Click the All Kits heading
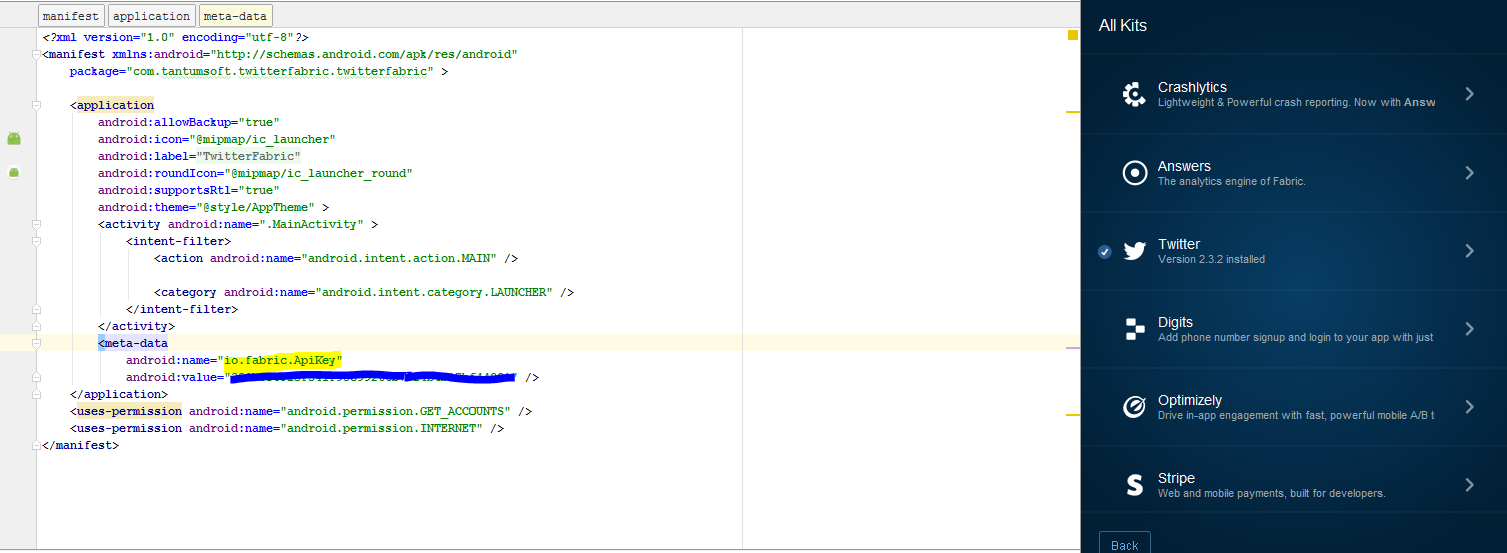 (1122, 26)
